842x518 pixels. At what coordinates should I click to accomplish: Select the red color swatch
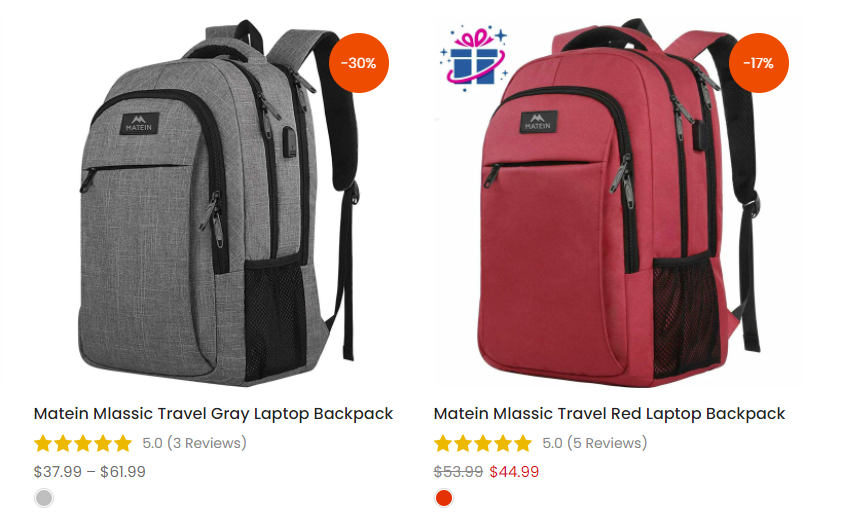[x=444, y=498]
